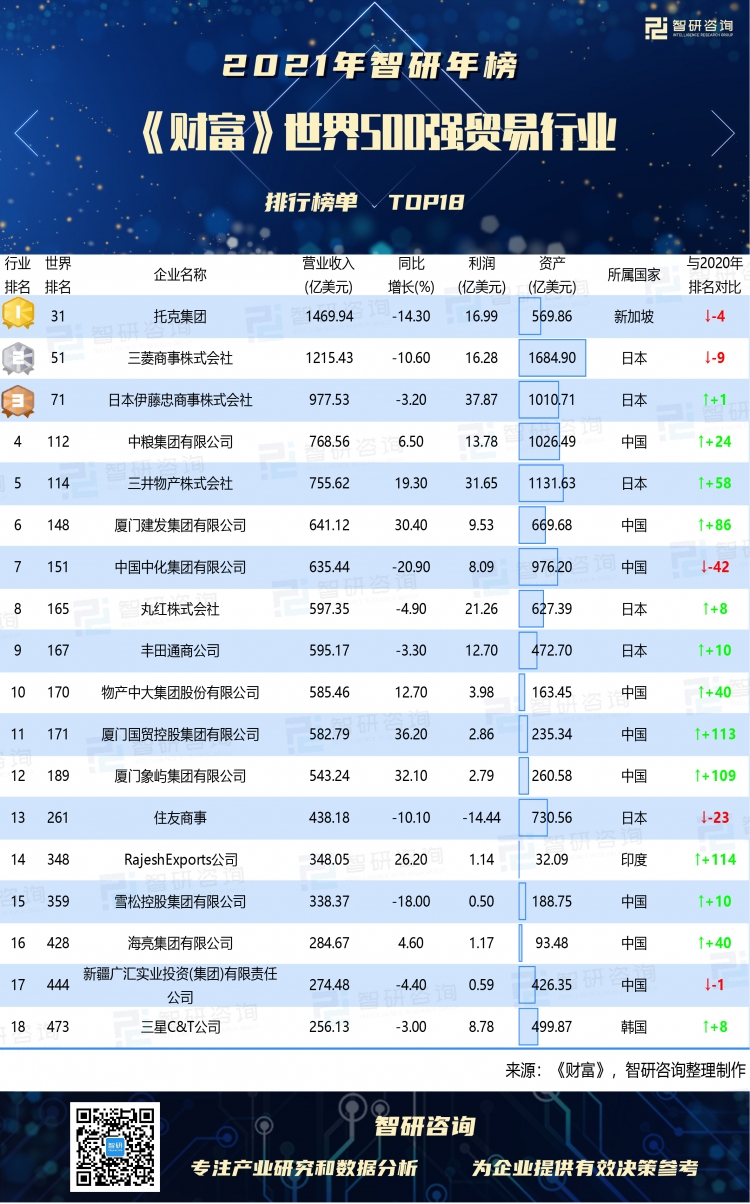Click company name 住友商事
Viewport: 750px width, 1204px height.
(180, 818)
